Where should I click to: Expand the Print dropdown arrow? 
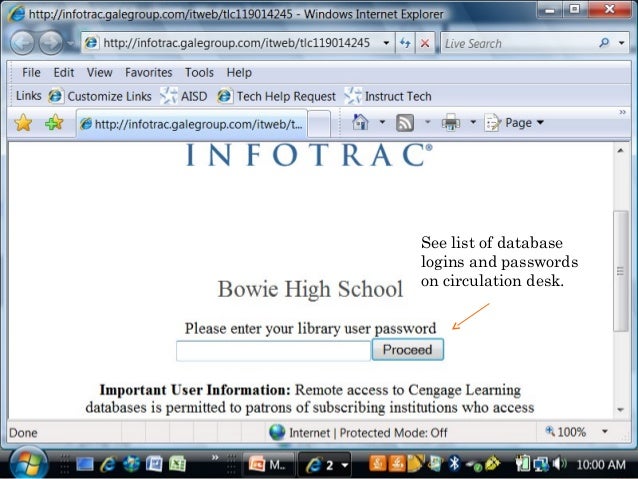(473, 122)
